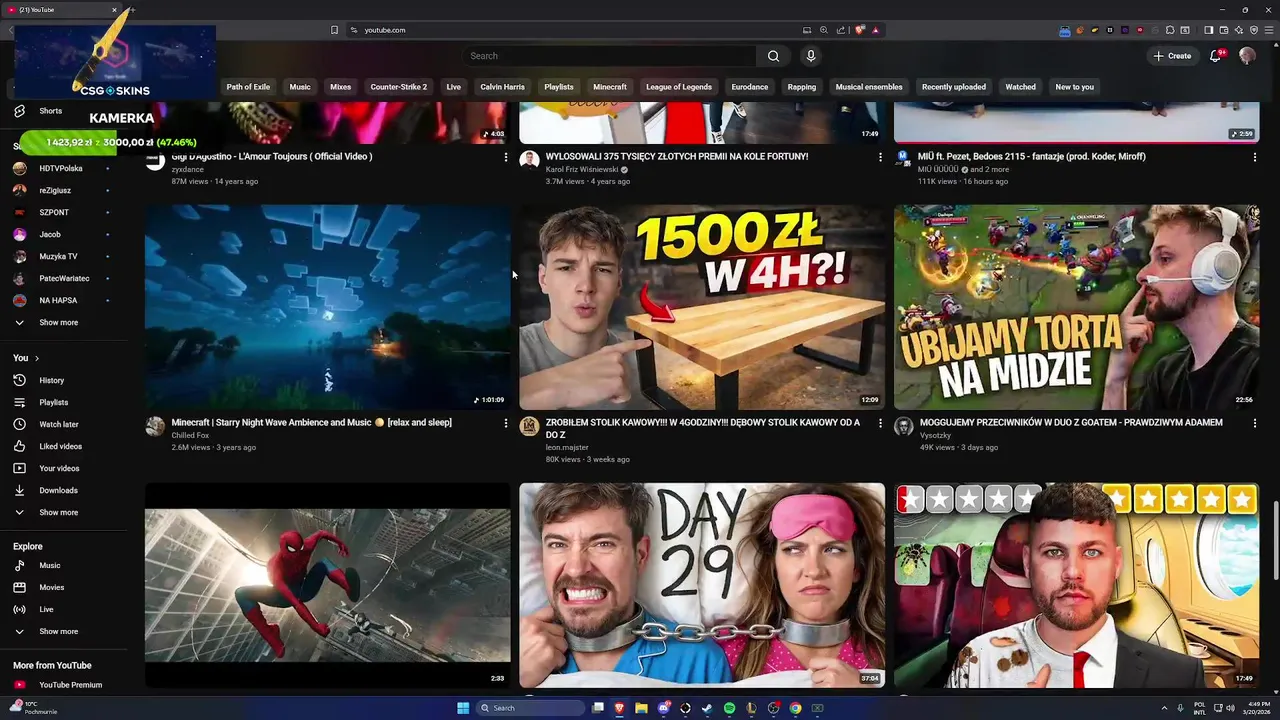The height and width of the screenshot is (720, 1280).
Task: Open HDTVPolska subscription channel
Action: click(60, 168)
